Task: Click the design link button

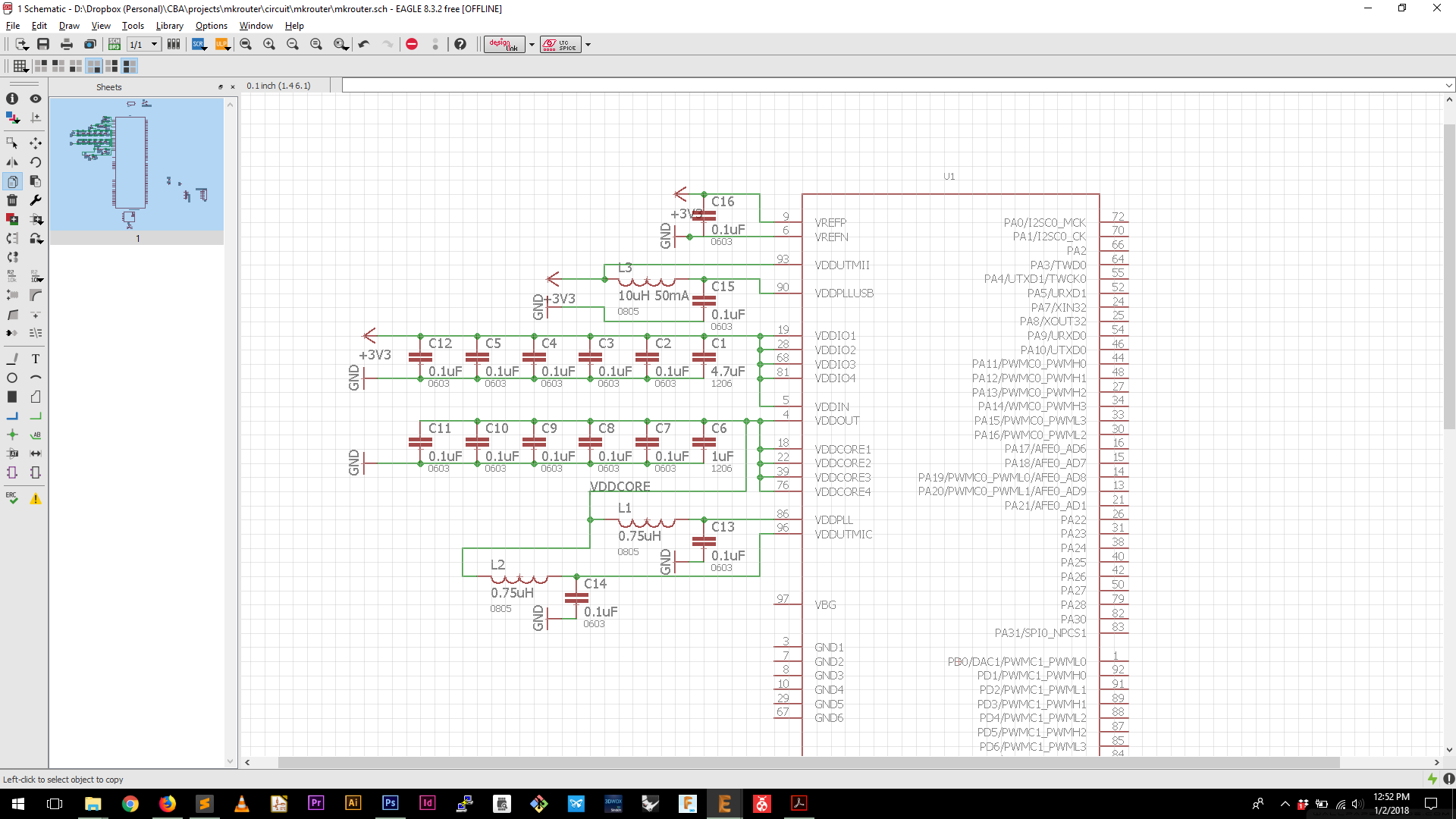Action: click(504, 45)
